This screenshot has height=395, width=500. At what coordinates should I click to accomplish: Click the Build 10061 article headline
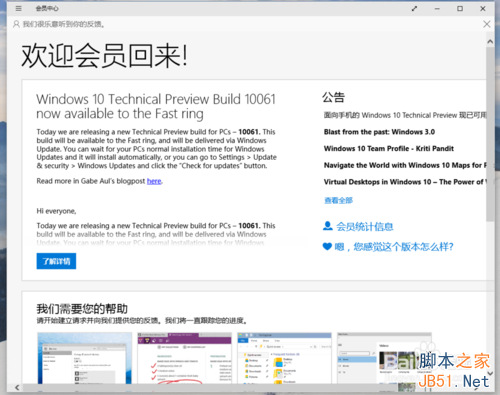[x=156, y=106]
